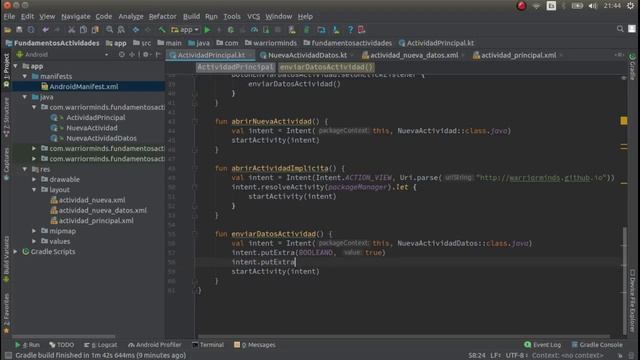This screenshot has height=360, width=640.
Task: Expand the drawable folder node
Action: [x=34, y=179]
